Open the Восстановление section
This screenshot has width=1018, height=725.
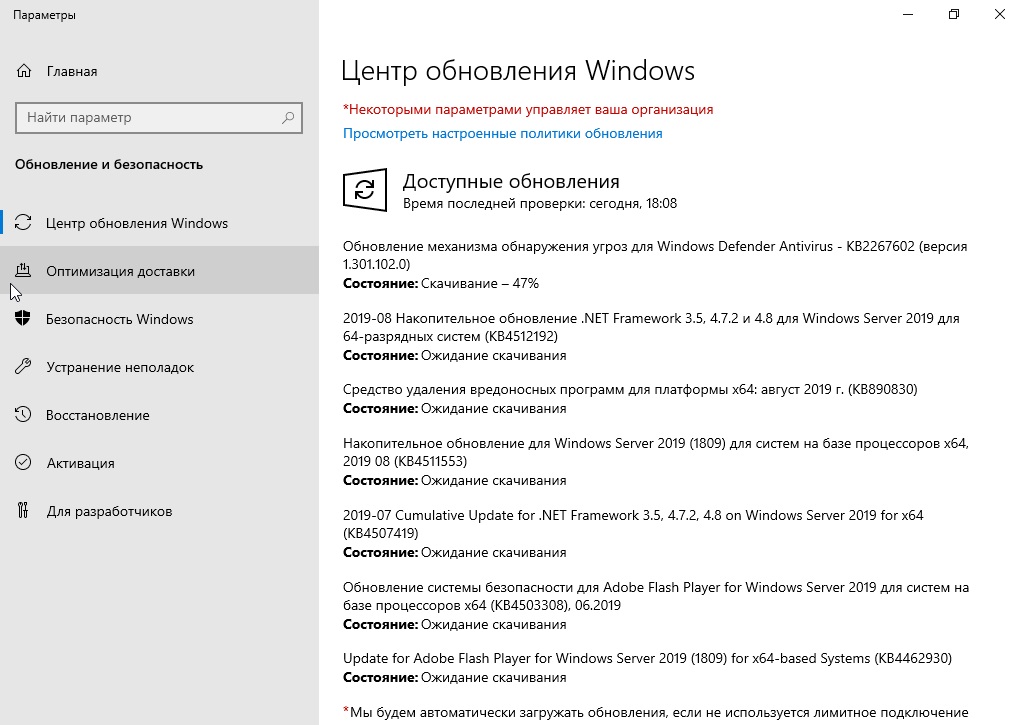[97, 415]
